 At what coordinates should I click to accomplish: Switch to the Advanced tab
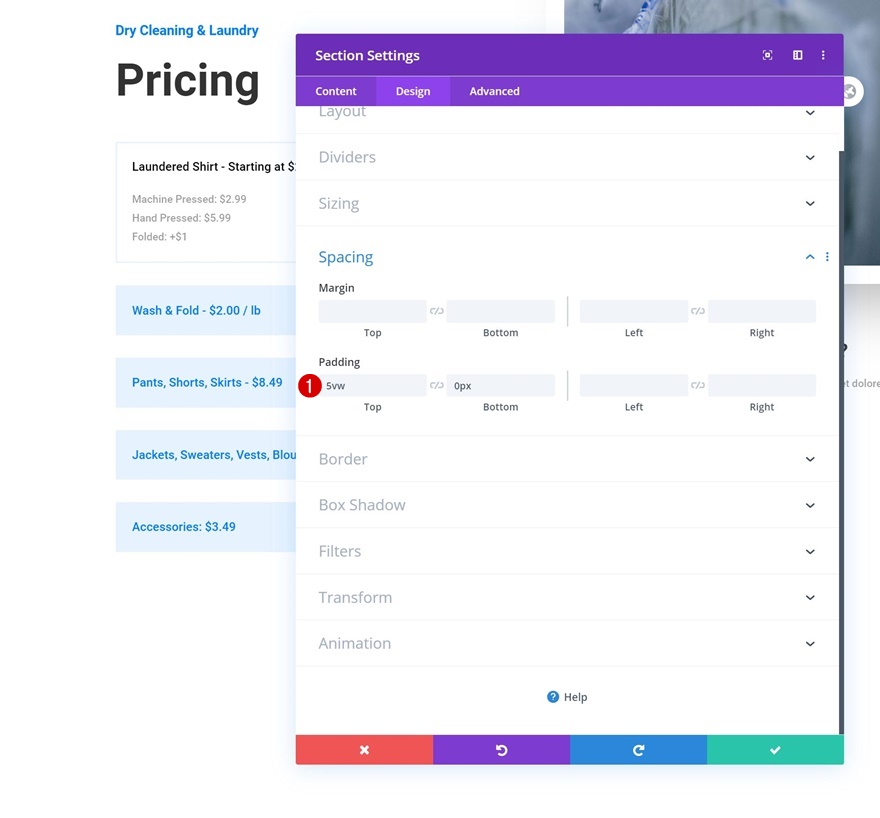click(494, 91)
